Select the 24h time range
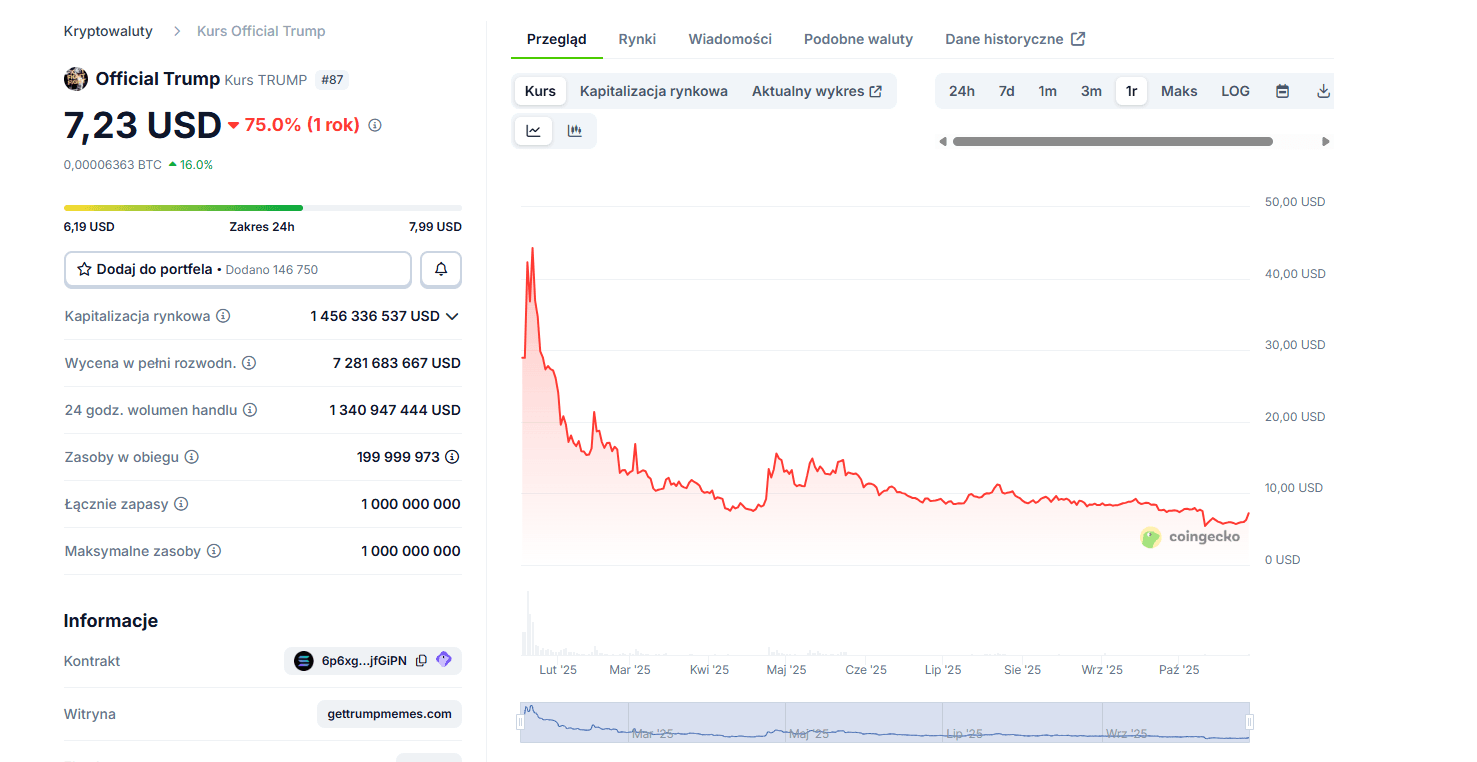Viewport: 1477px width, 762px height. coord(961,91)
